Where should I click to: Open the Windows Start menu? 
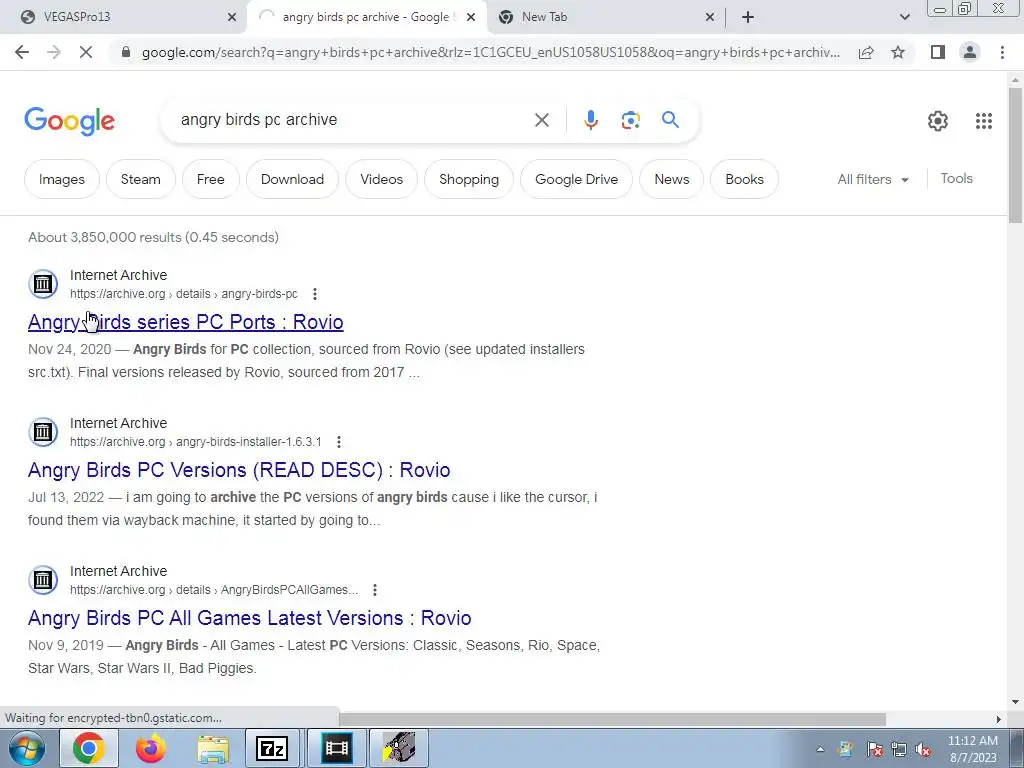26,748
